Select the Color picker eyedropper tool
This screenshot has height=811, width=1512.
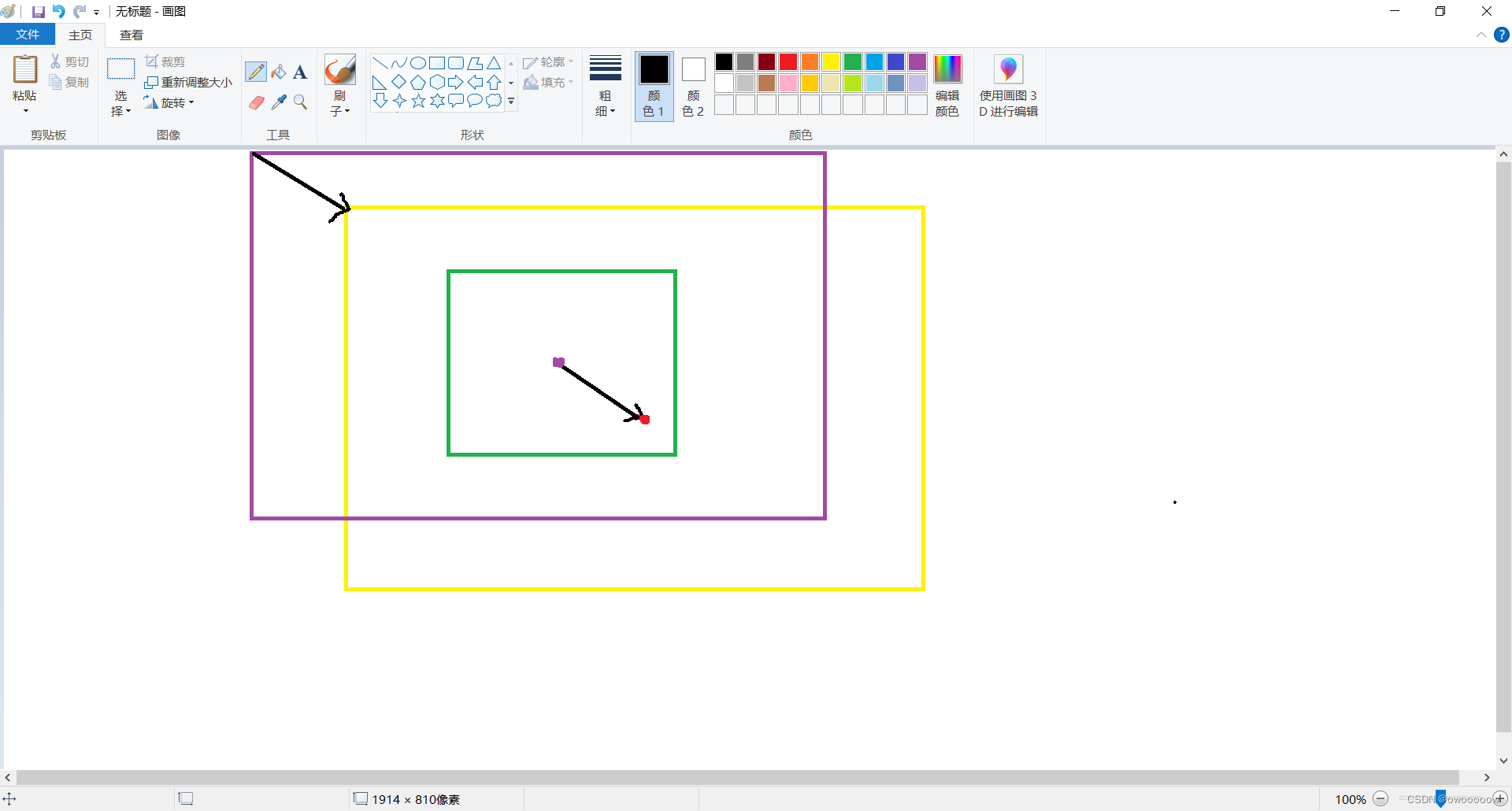click(279, 102)
